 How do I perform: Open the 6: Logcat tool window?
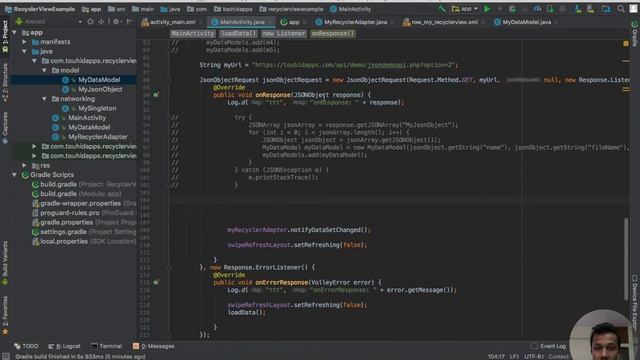pyautogui.click(x=64, y=346)
